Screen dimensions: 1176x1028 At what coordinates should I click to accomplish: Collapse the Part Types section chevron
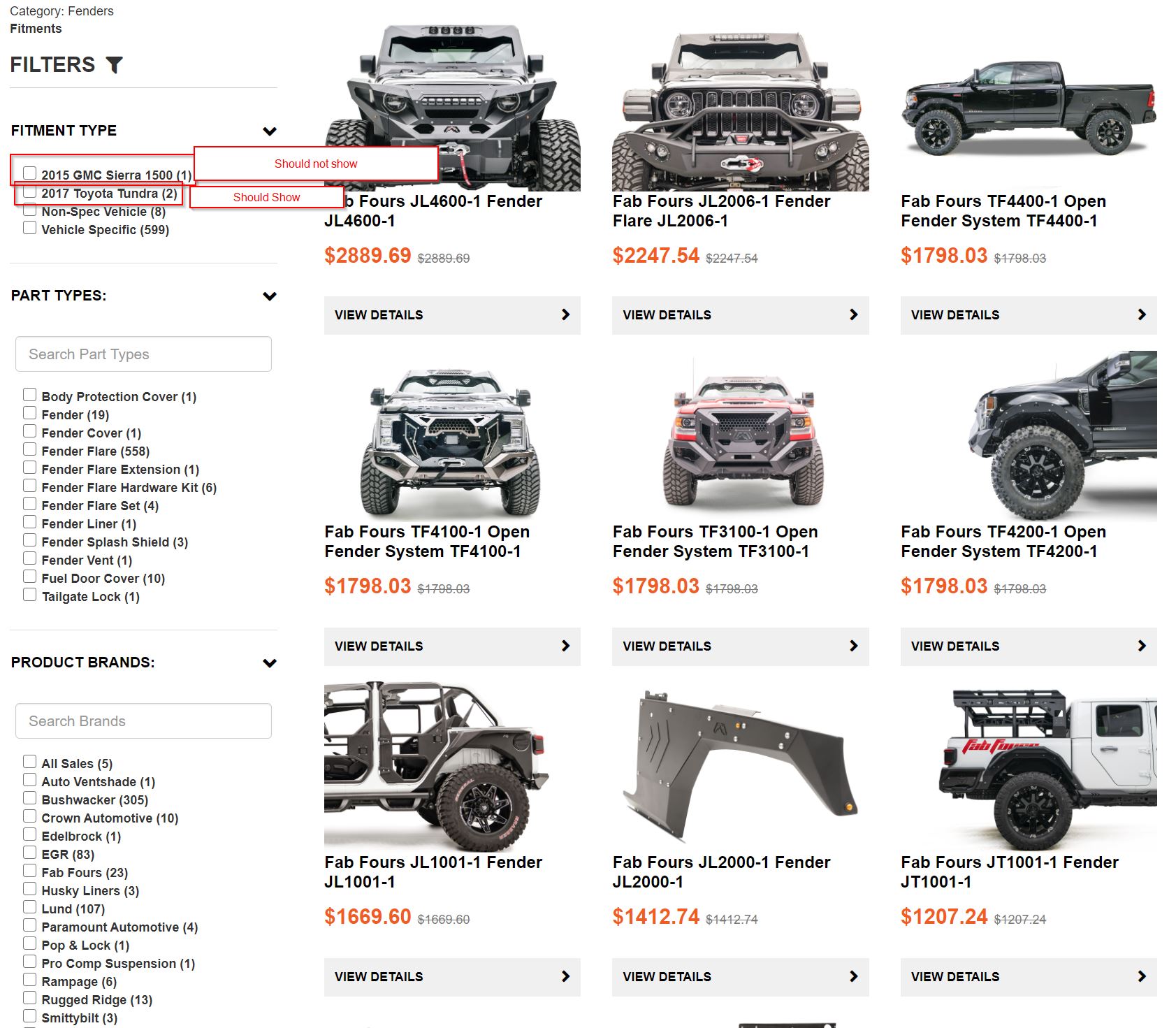pos(270,296)
